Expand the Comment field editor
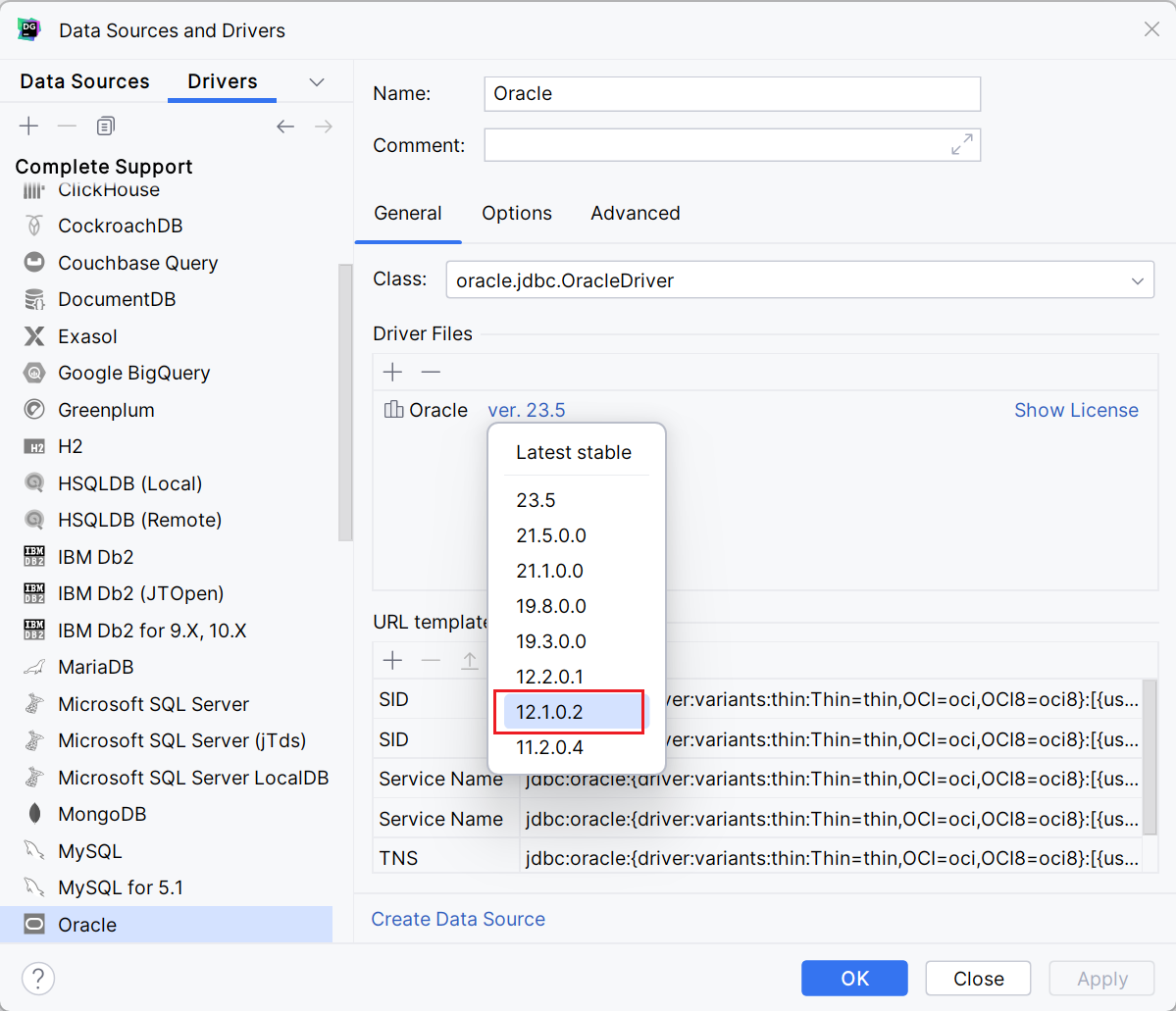This screenshot has width=1176, height=1011. pyautogui.click(x=961, y=144)
